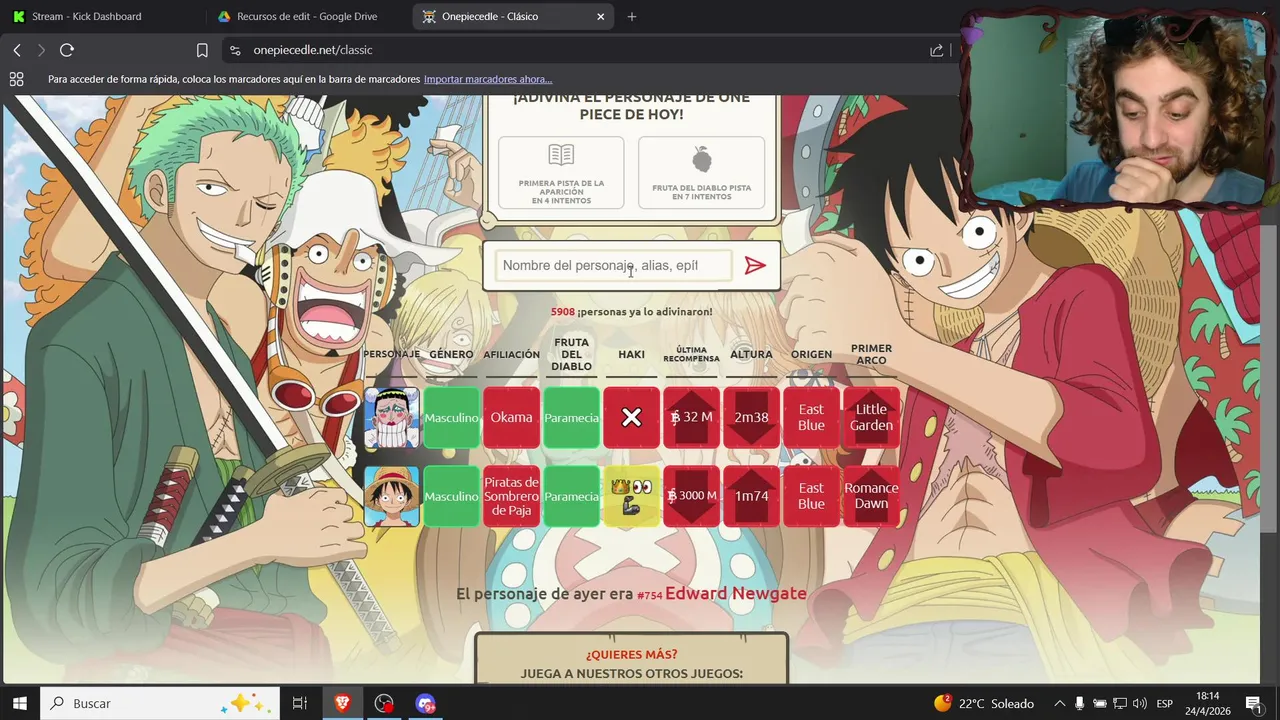
Task: Click the 3000 M bounty cell
Action: pyautogui.click(x=691, y=496)
